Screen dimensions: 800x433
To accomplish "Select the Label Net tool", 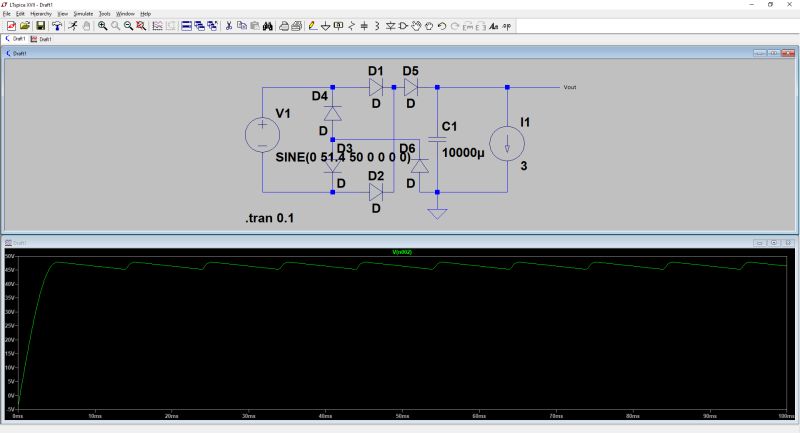I will (338, 26).
